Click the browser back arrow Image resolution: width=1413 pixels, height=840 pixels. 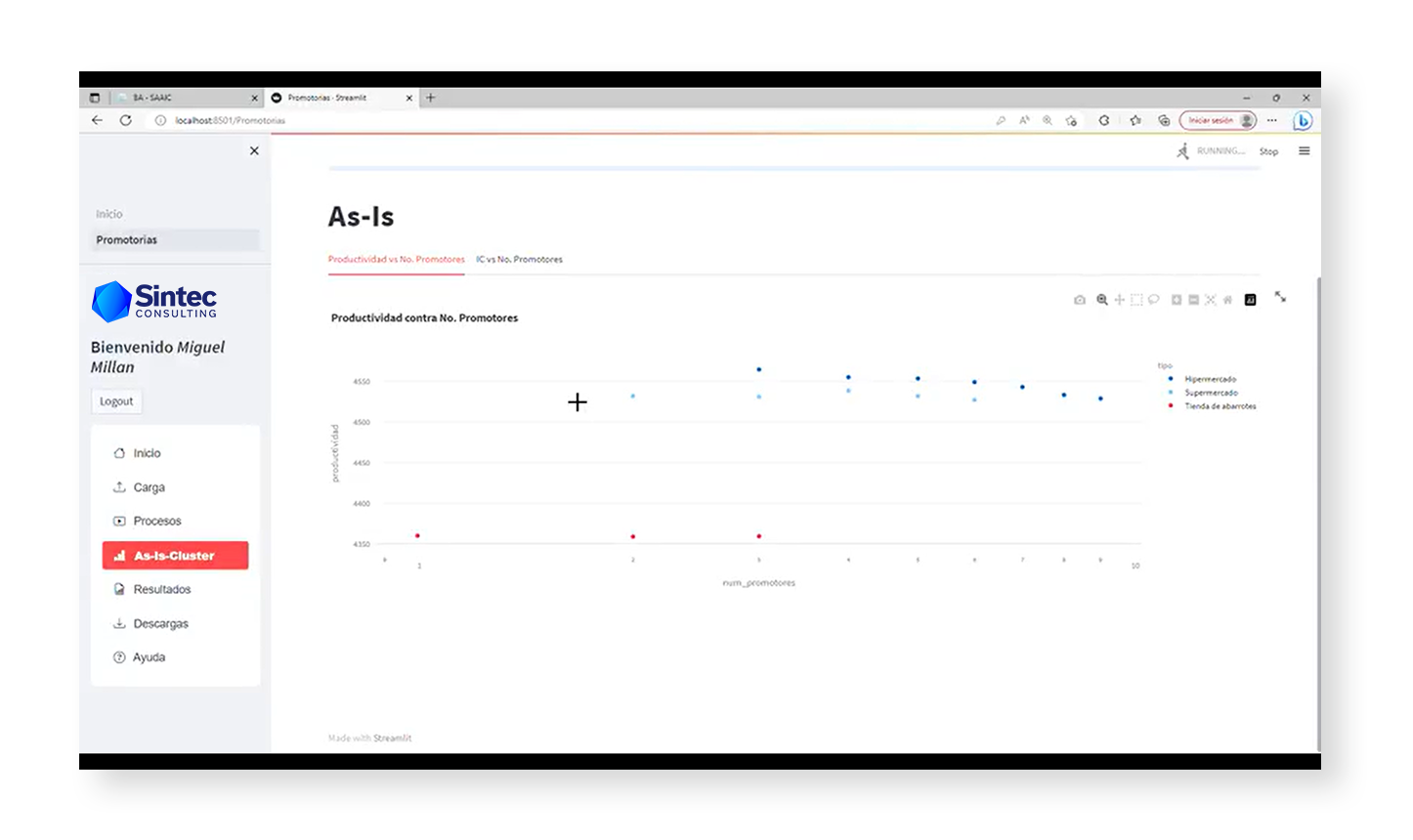[97, 120]
